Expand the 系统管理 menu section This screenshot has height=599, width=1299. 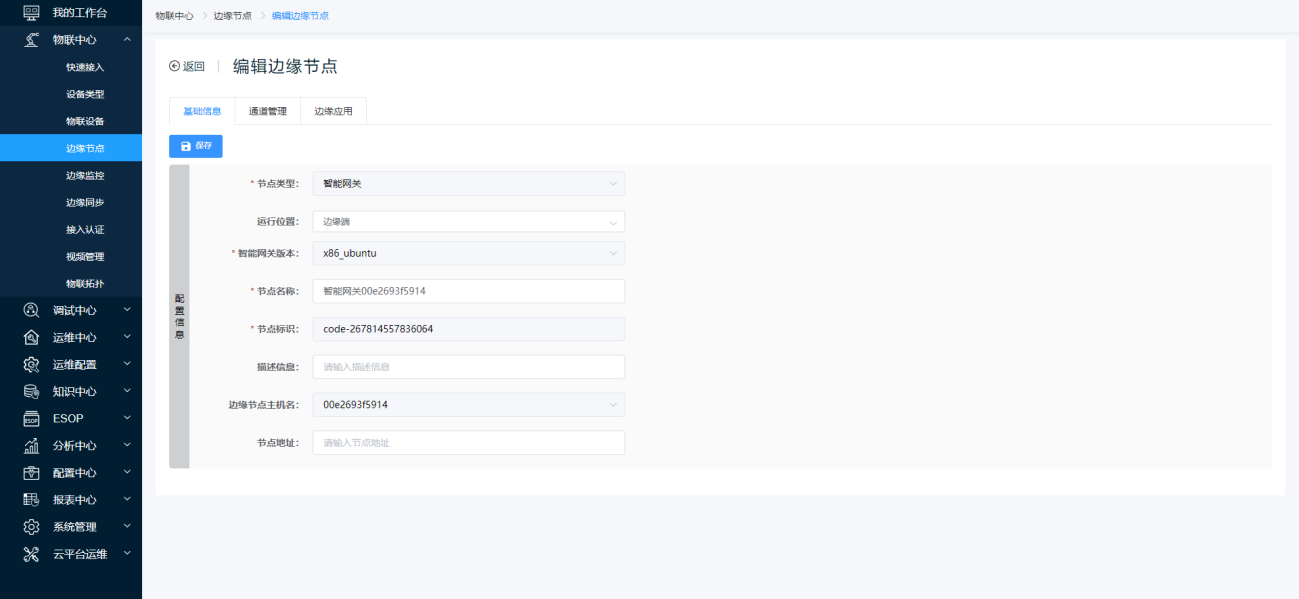coord(127,527)
